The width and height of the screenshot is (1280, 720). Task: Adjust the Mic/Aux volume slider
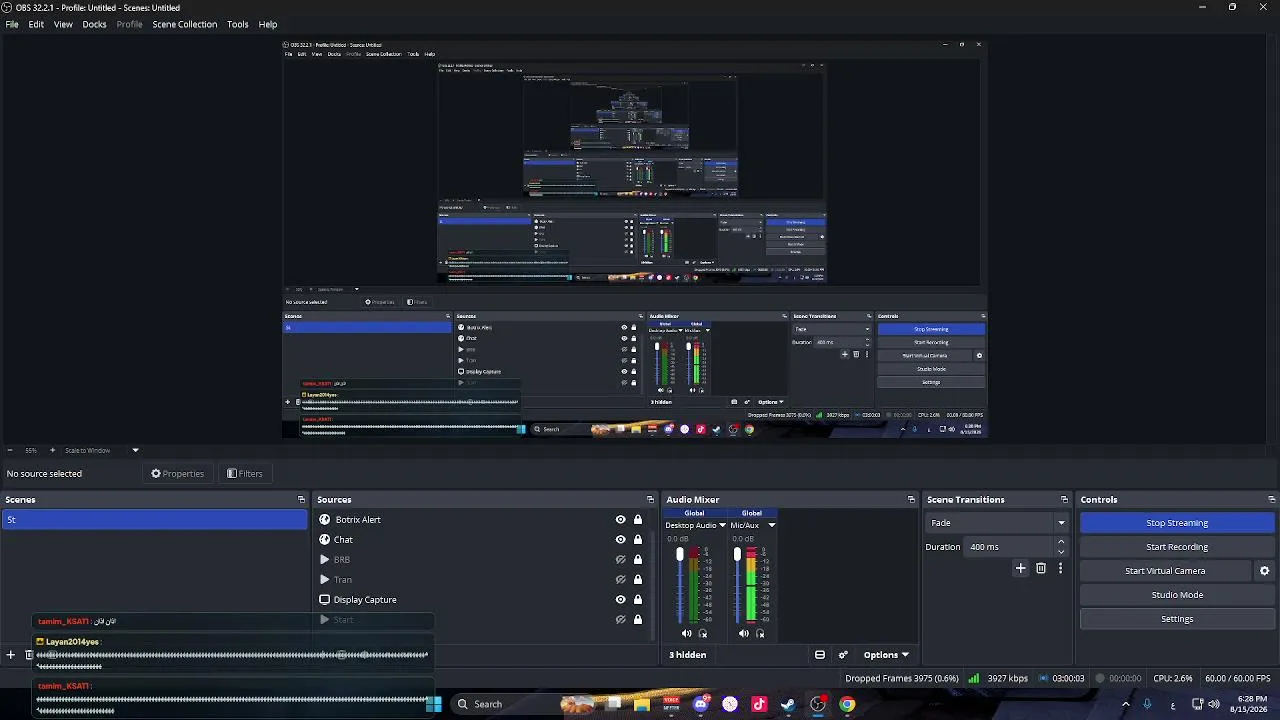(737, 555)
